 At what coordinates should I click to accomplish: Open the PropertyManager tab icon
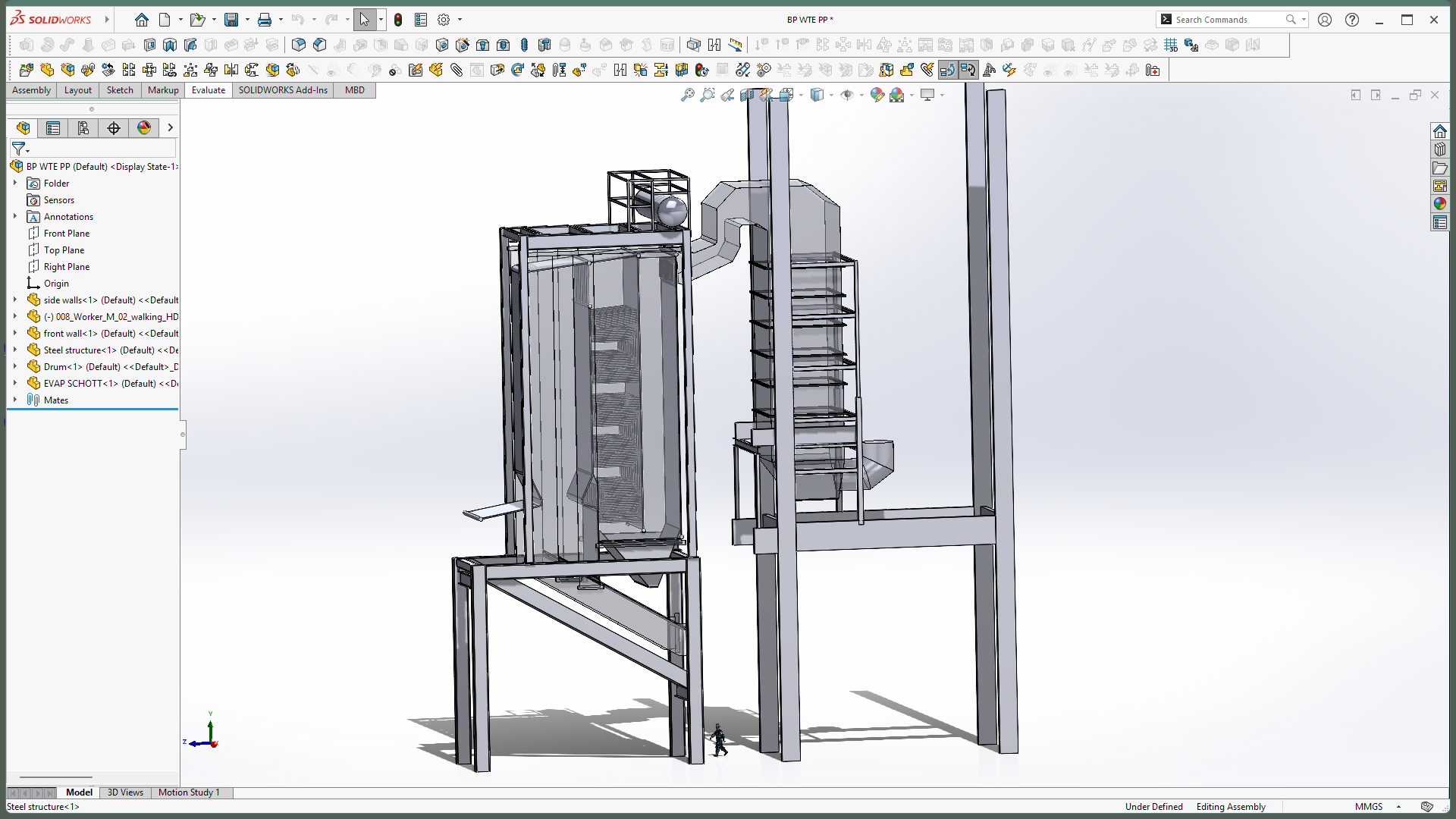53,128
